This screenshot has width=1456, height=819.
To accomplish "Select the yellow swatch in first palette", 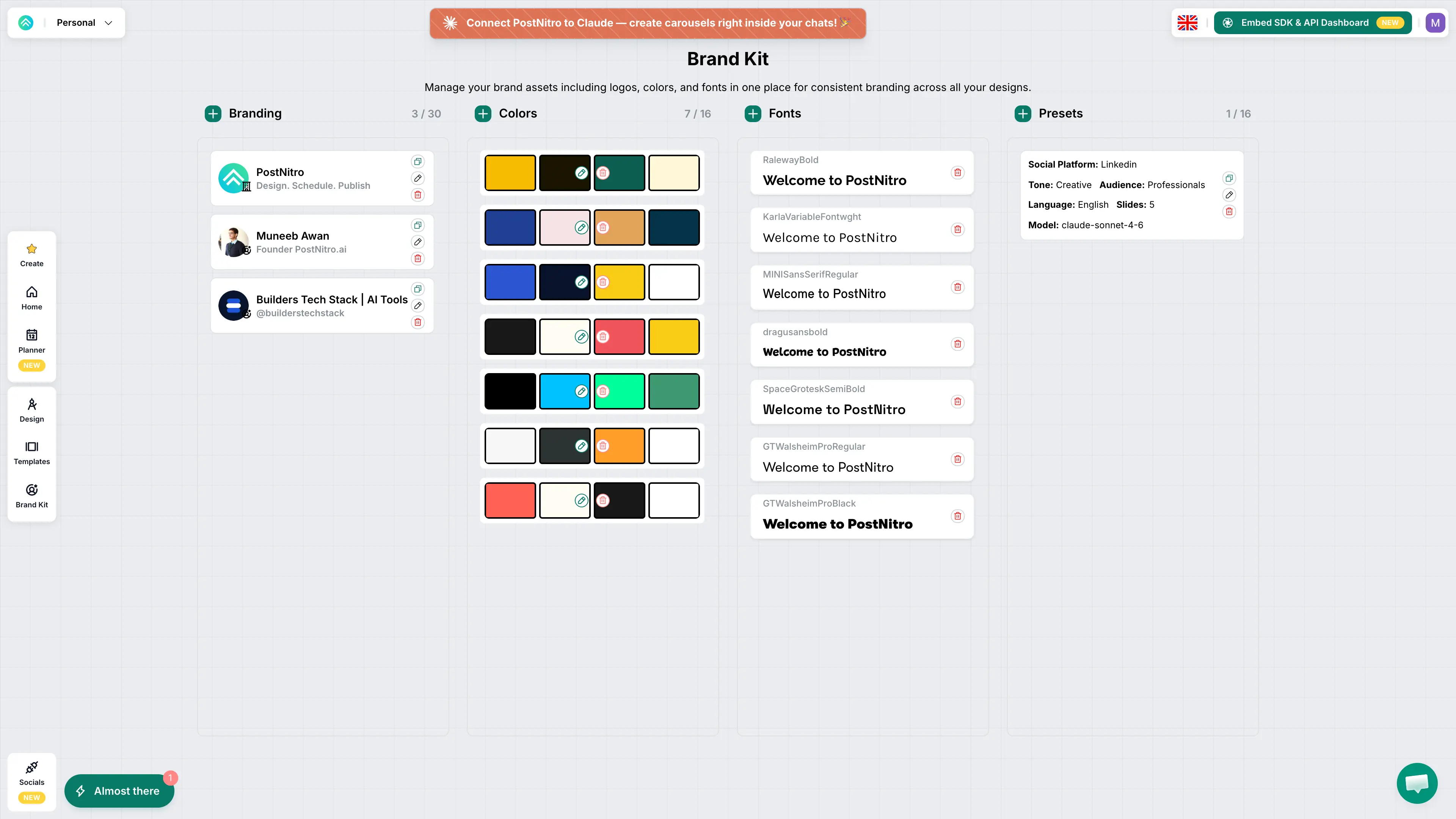I will (x=510, y=173).
